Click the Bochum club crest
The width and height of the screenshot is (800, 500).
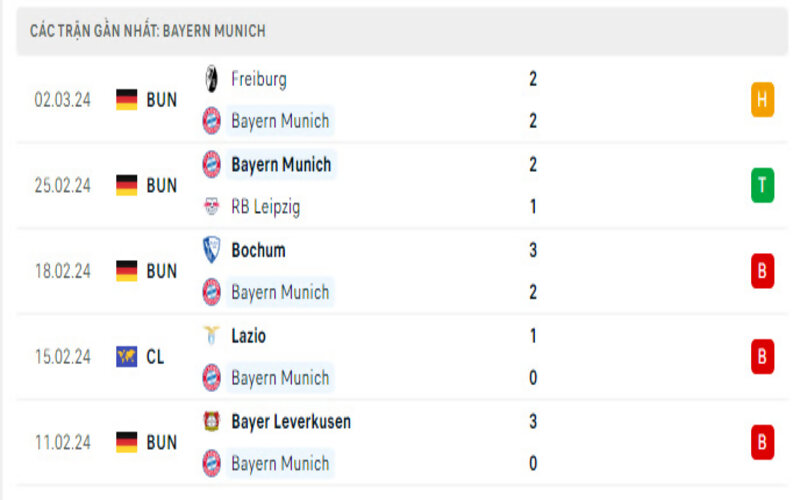point(211,250)
